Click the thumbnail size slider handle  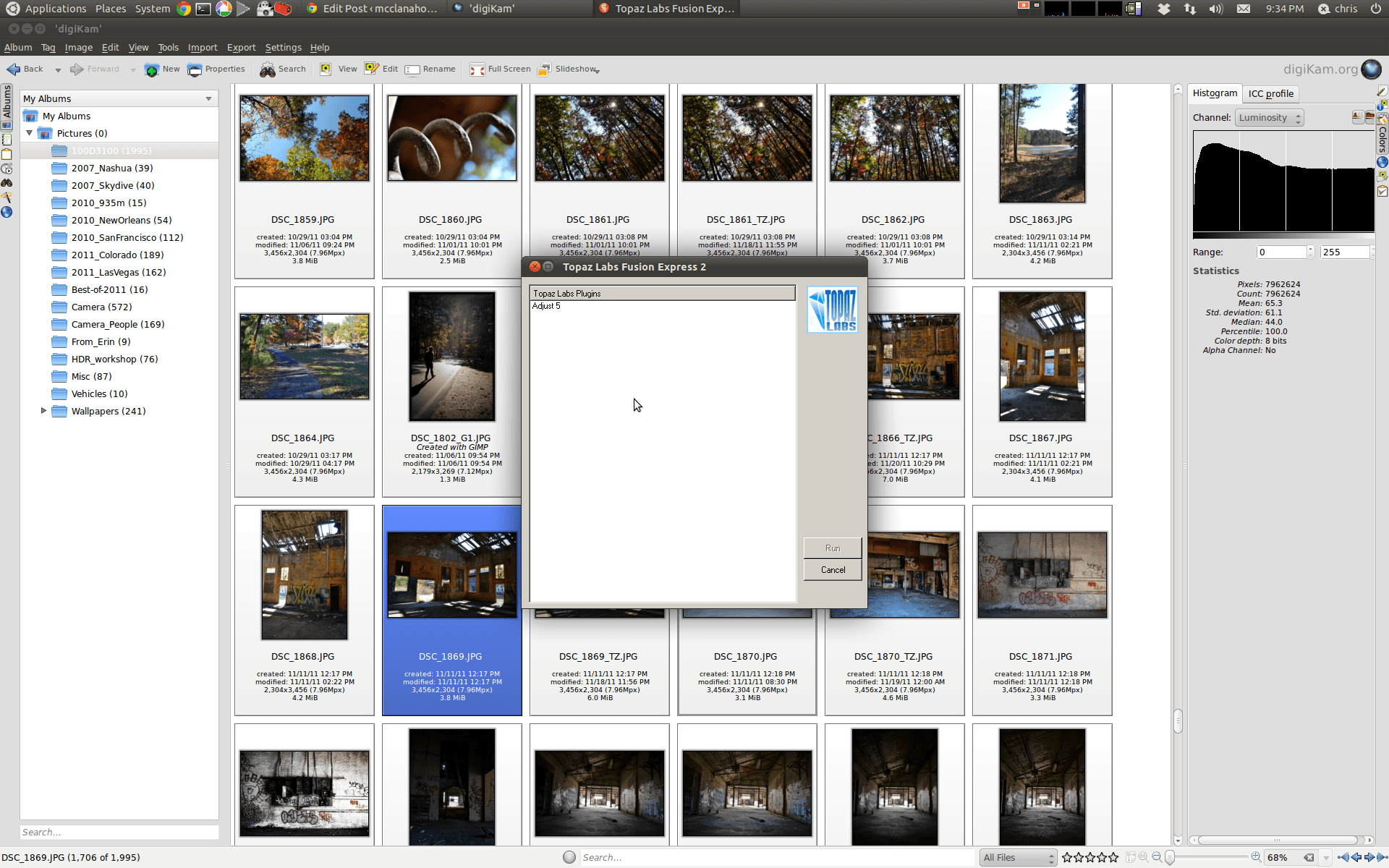coord(1170,857)
